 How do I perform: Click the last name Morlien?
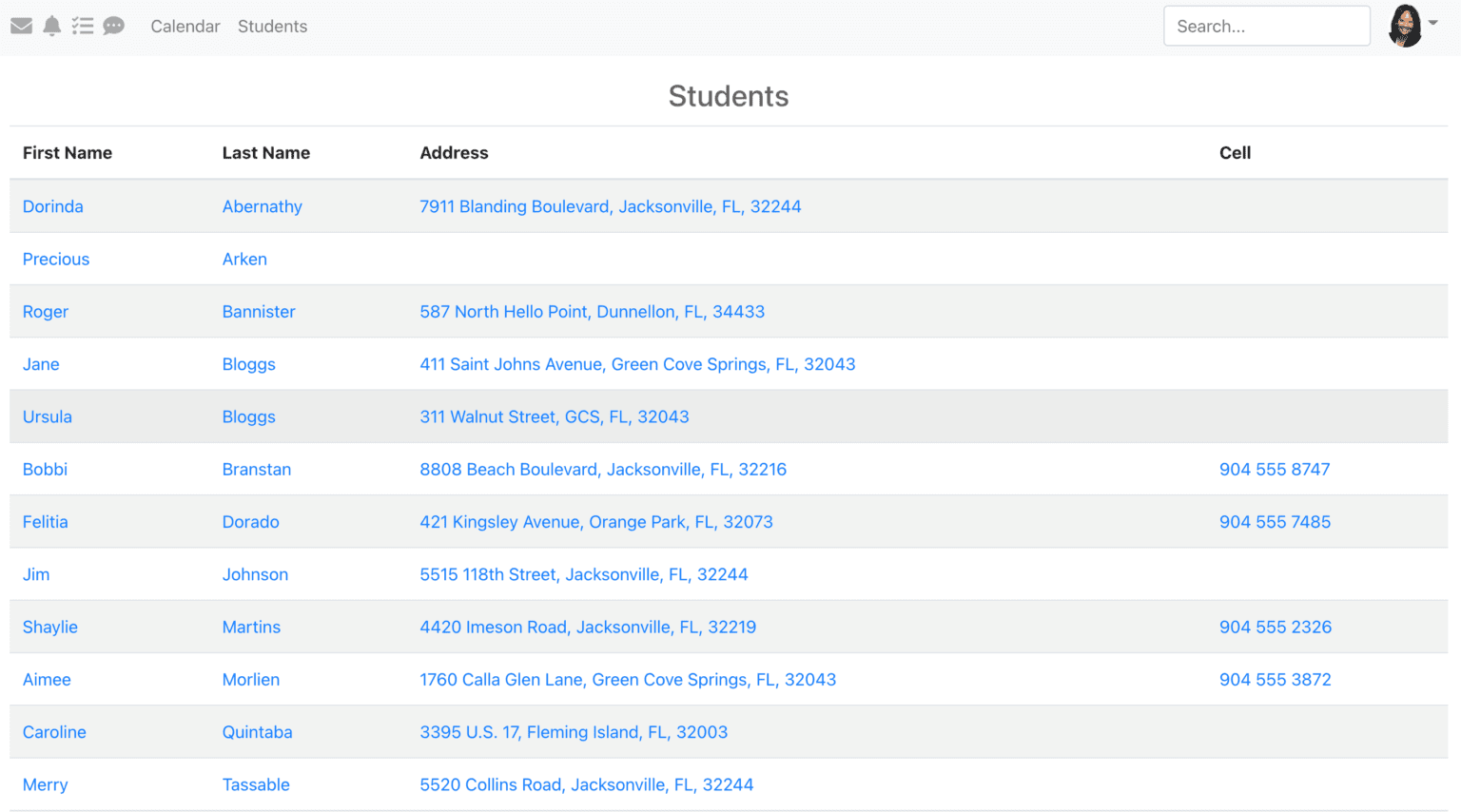(251, 680)
